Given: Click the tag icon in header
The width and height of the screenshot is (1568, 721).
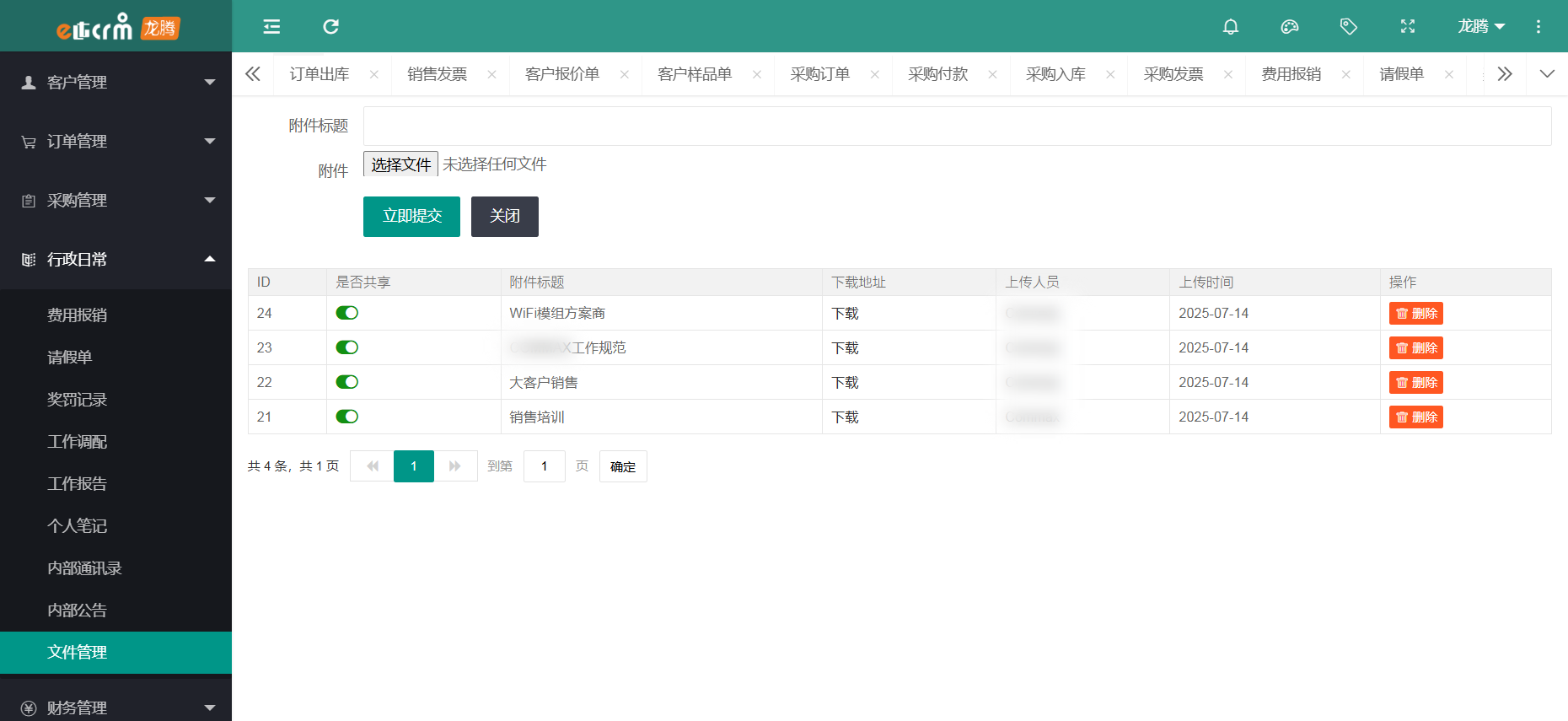Looking at the screenshot, I should 1348,27.
